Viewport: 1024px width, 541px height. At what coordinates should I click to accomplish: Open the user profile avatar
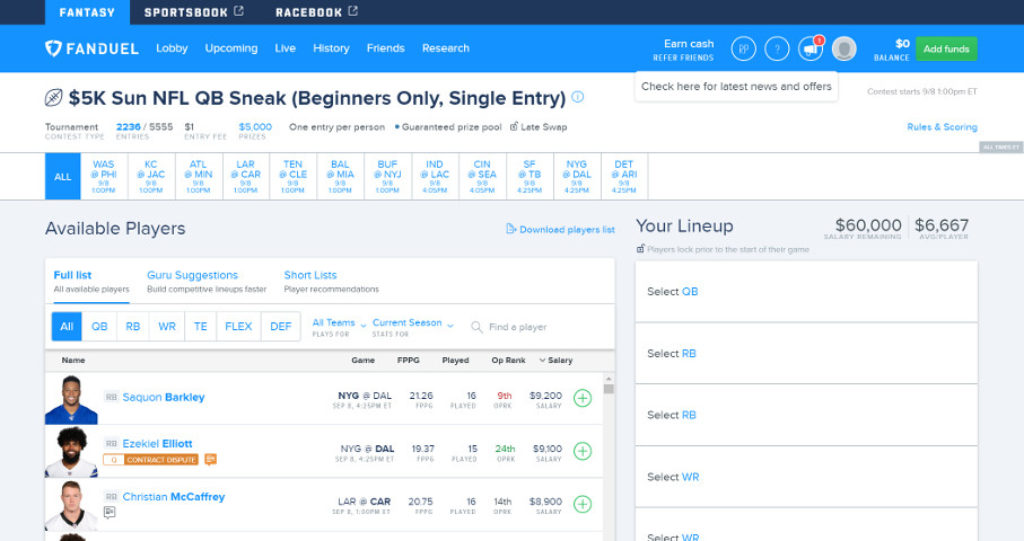tap(844, 49)
